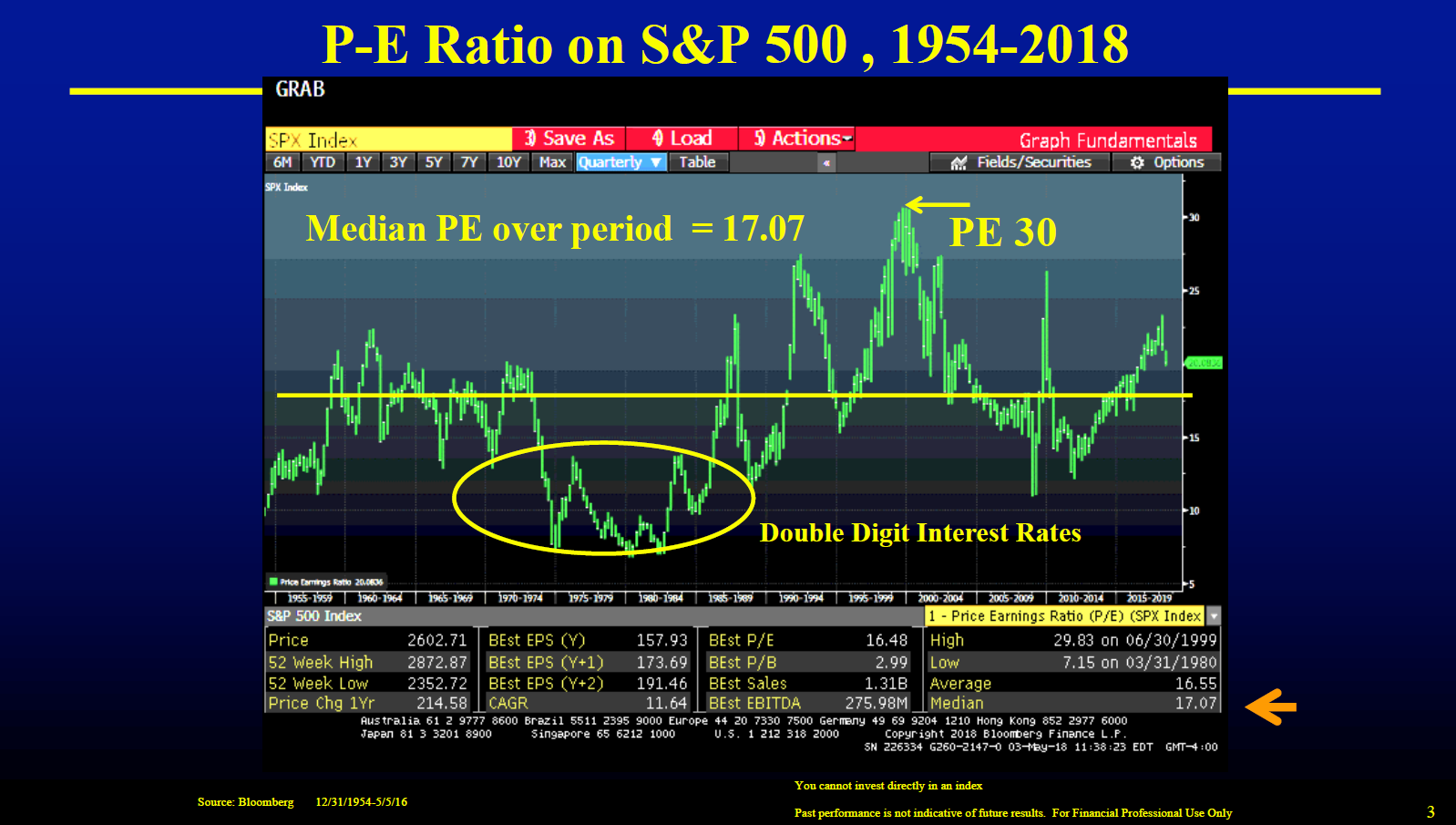Click the Load button
This screenshot has width=1456, height=825.
682,139
